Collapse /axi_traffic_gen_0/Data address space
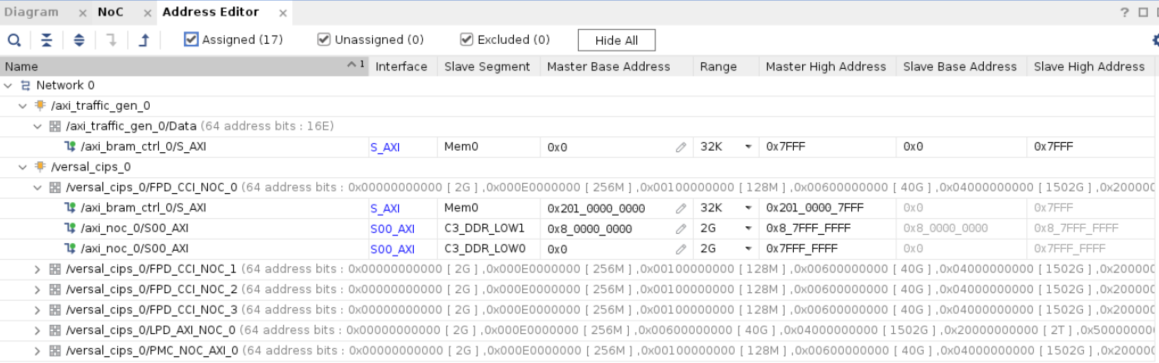Image resolution: width=1159 pixels, height=363 pixels. coord(38,126)
